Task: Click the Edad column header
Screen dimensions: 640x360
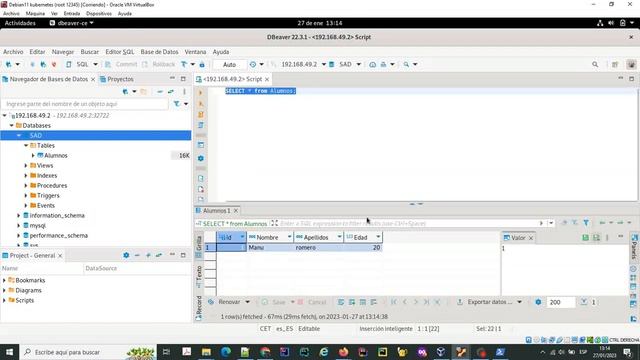Action: coord(363,237)
